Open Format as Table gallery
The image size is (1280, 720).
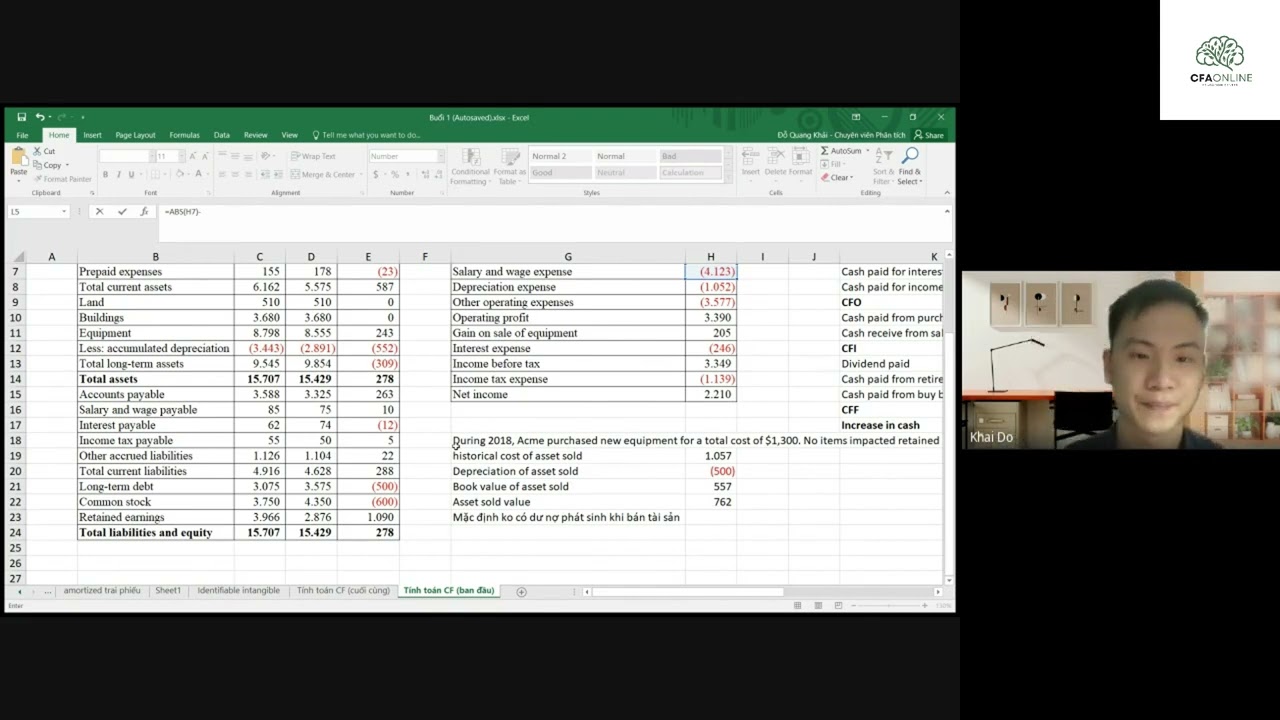(x=509, y=166)
